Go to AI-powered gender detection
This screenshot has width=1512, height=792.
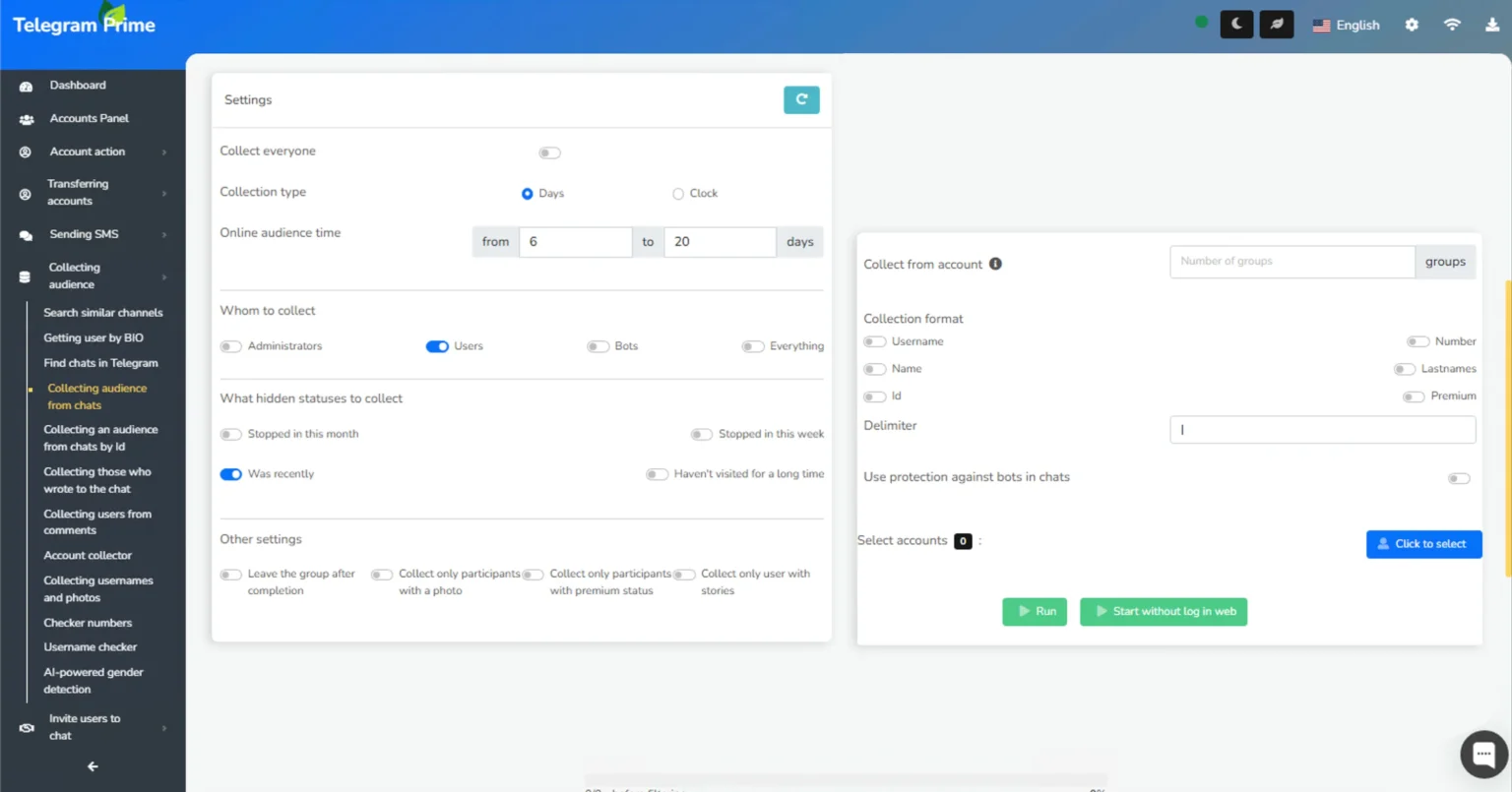tap(93, 680)
